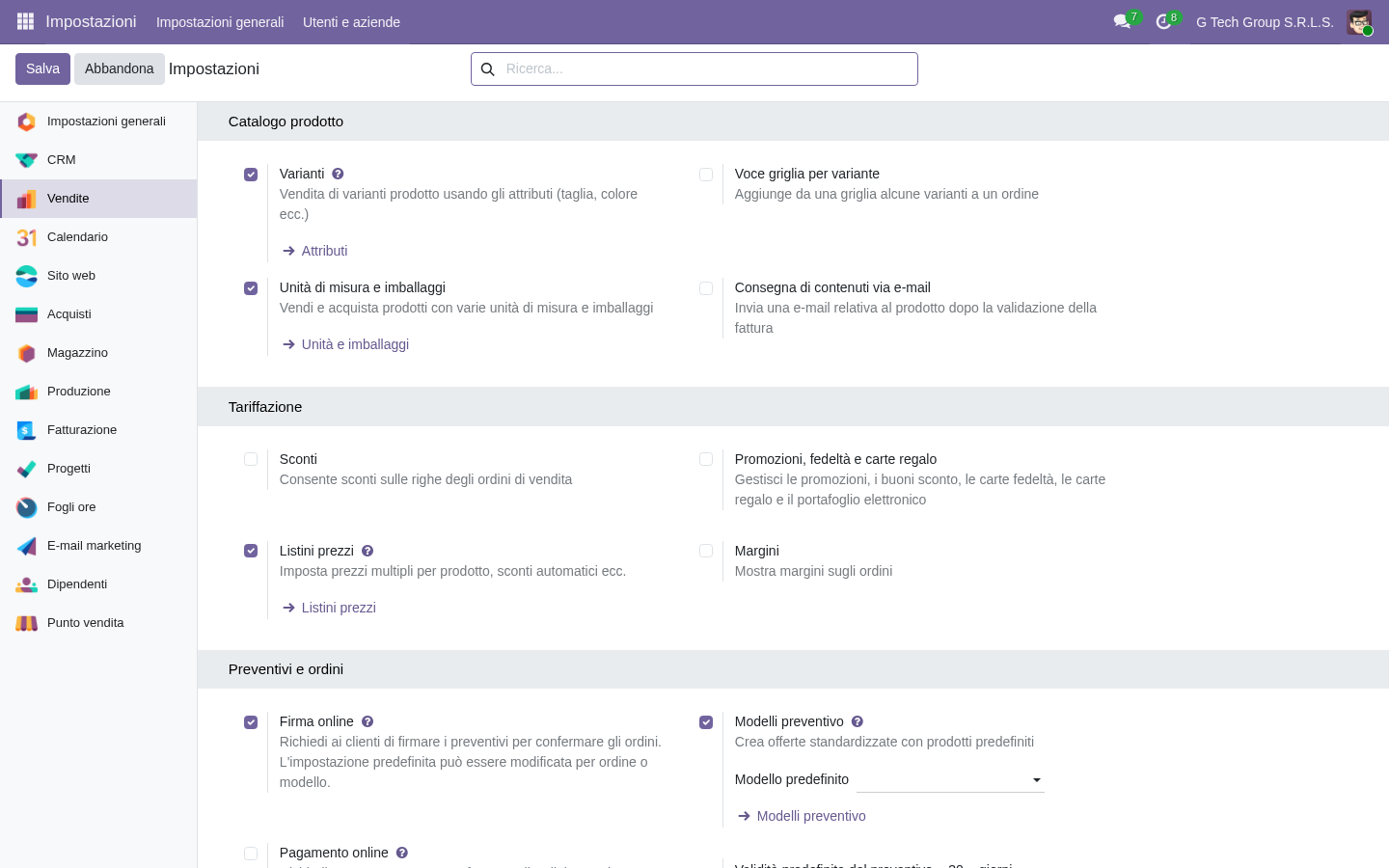Enable the Pagamento online checkbox
The image size is (1389, 868).
(251, 854)
